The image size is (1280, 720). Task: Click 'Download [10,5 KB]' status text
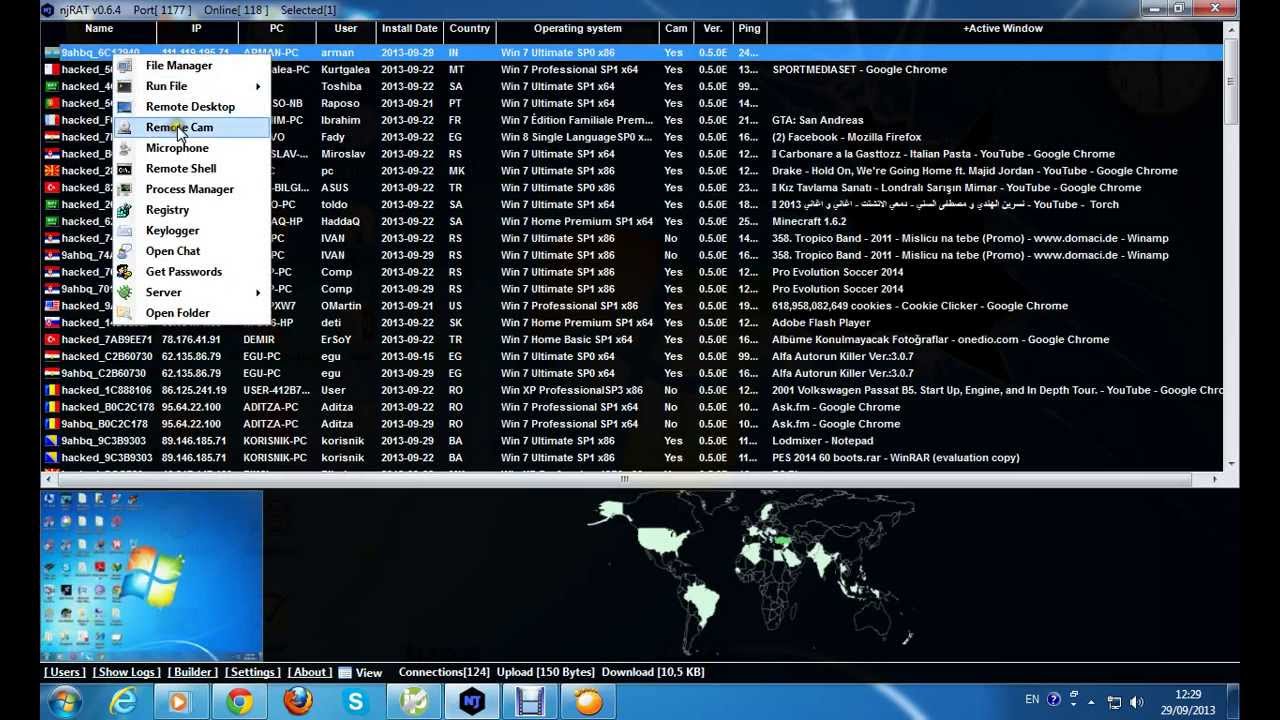tap(652, 673)
